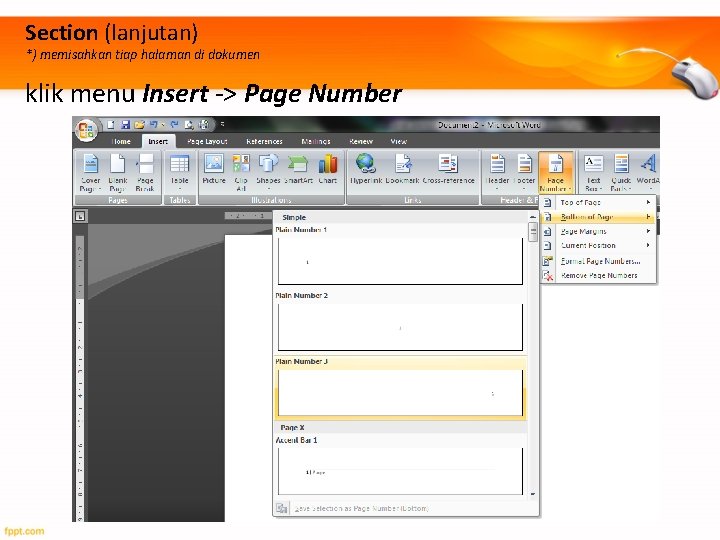This screenshot has height=540, width=720.
Task: Insert a Text Box
Action: point(593,173)
